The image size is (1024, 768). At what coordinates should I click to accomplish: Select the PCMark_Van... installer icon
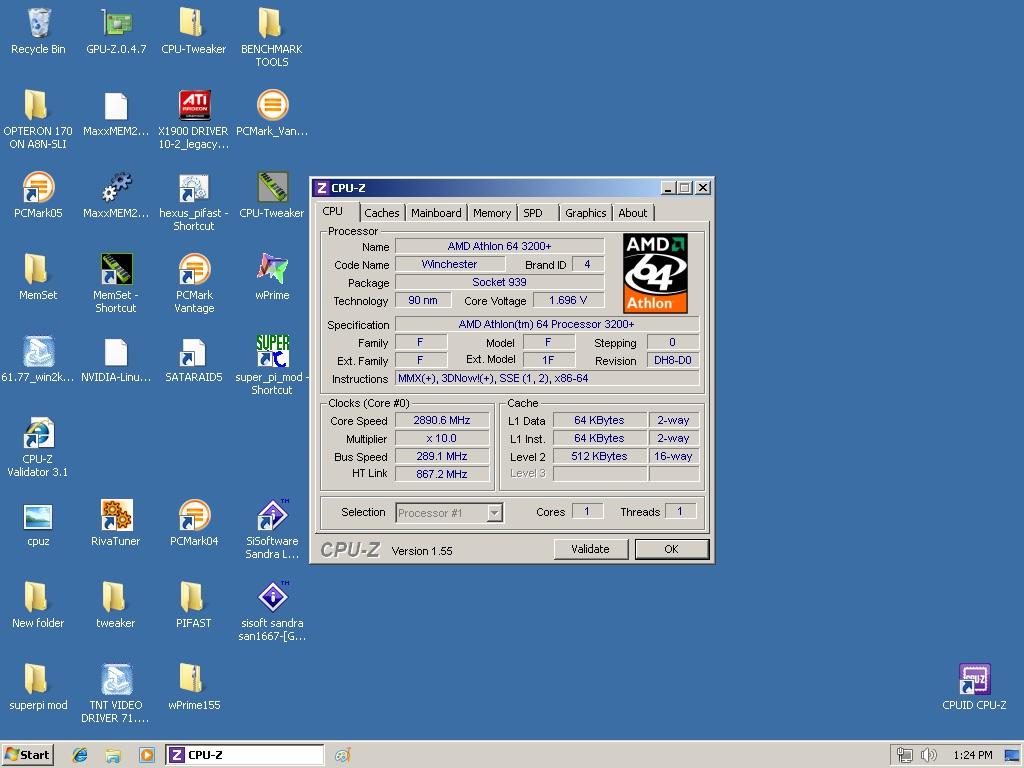(x=272, y=106)
